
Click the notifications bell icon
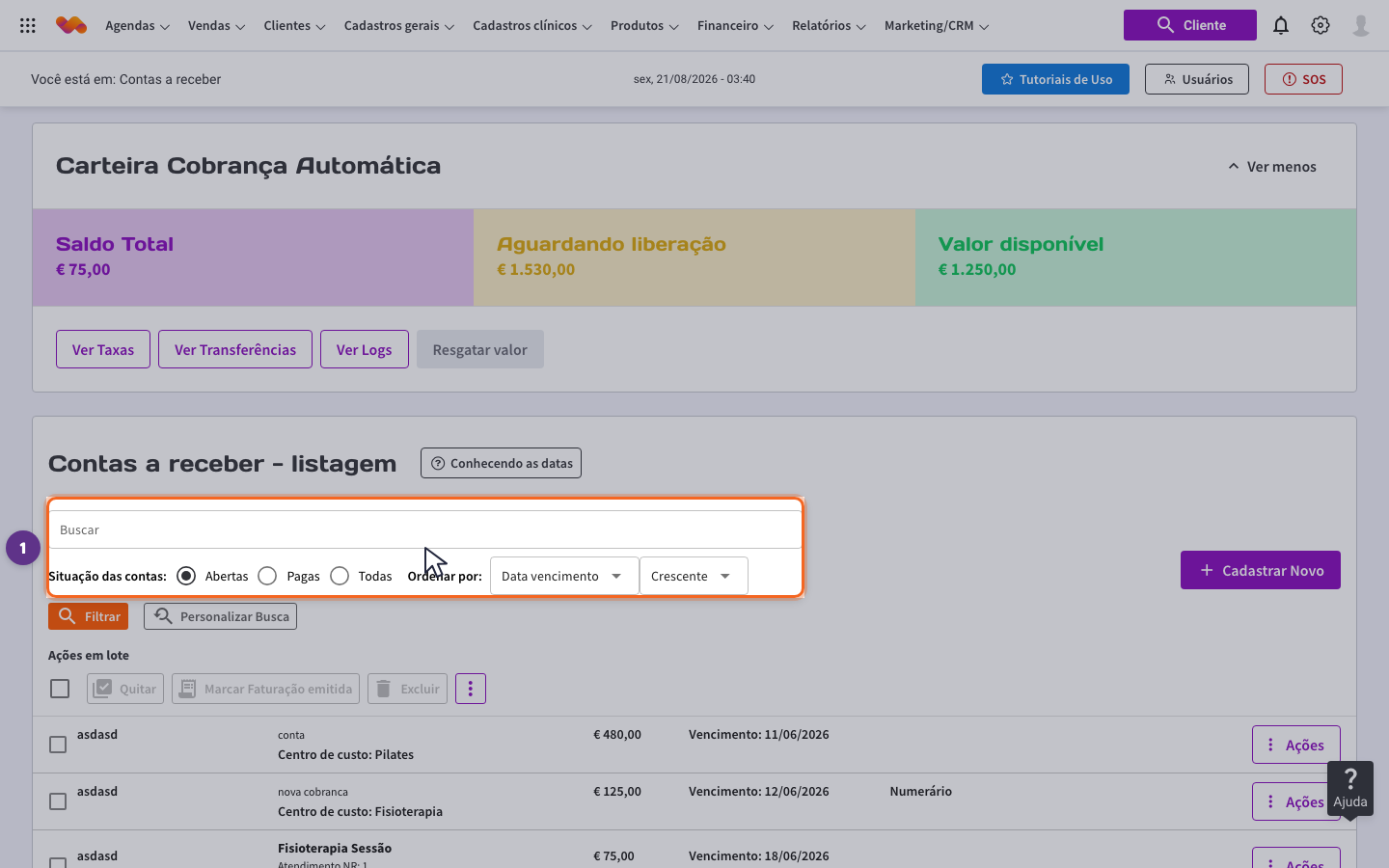[1281, 26]
